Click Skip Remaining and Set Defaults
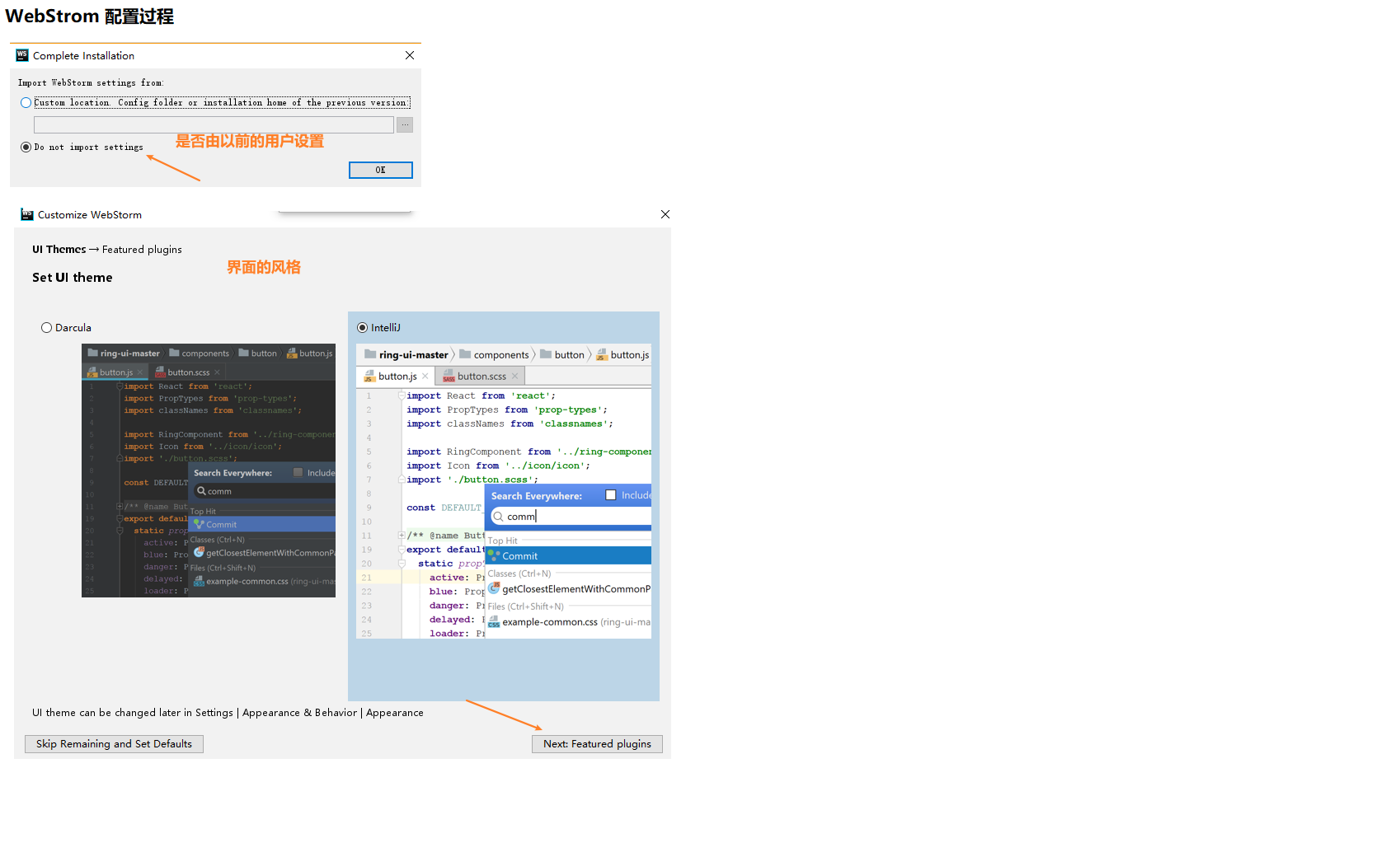Image resolution: width=1400 pixels, height=857 pixels. [x=114, y=744]
